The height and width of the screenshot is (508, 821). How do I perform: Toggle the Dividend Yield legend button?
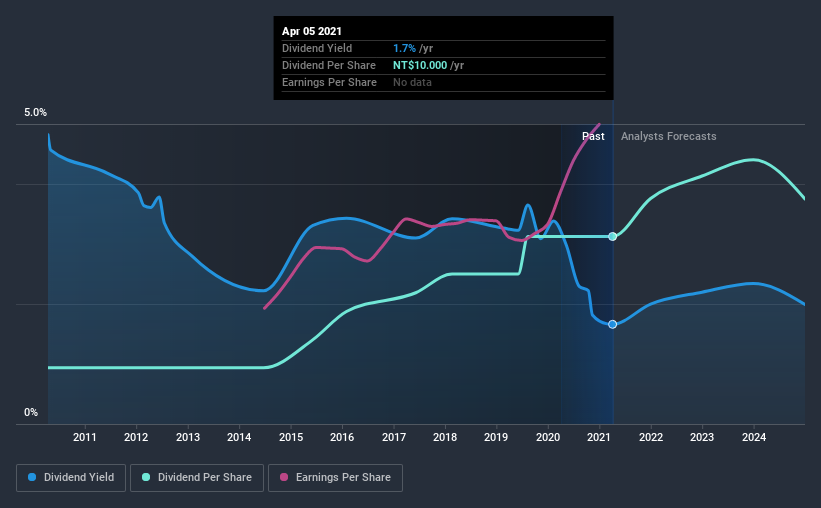(71, 478)
